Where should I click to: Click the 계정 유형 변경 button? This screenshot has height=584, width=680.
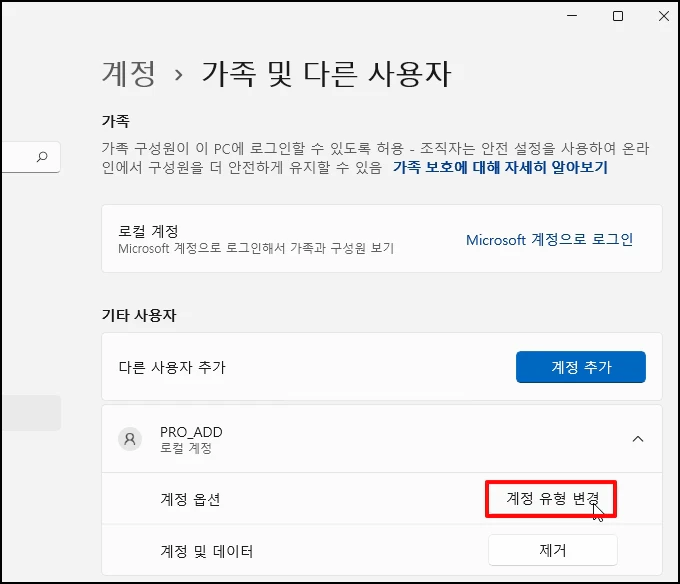point(551,499)
